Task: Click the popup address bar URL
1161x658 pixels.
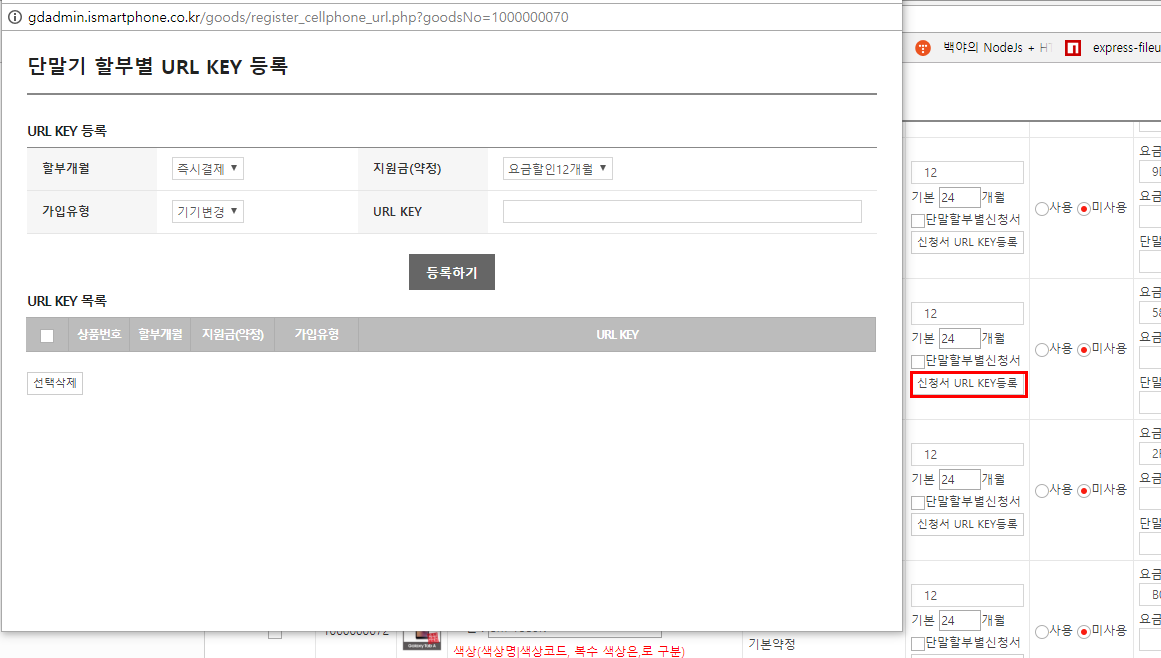Action: pyautogui.click(x=298, y=18)
